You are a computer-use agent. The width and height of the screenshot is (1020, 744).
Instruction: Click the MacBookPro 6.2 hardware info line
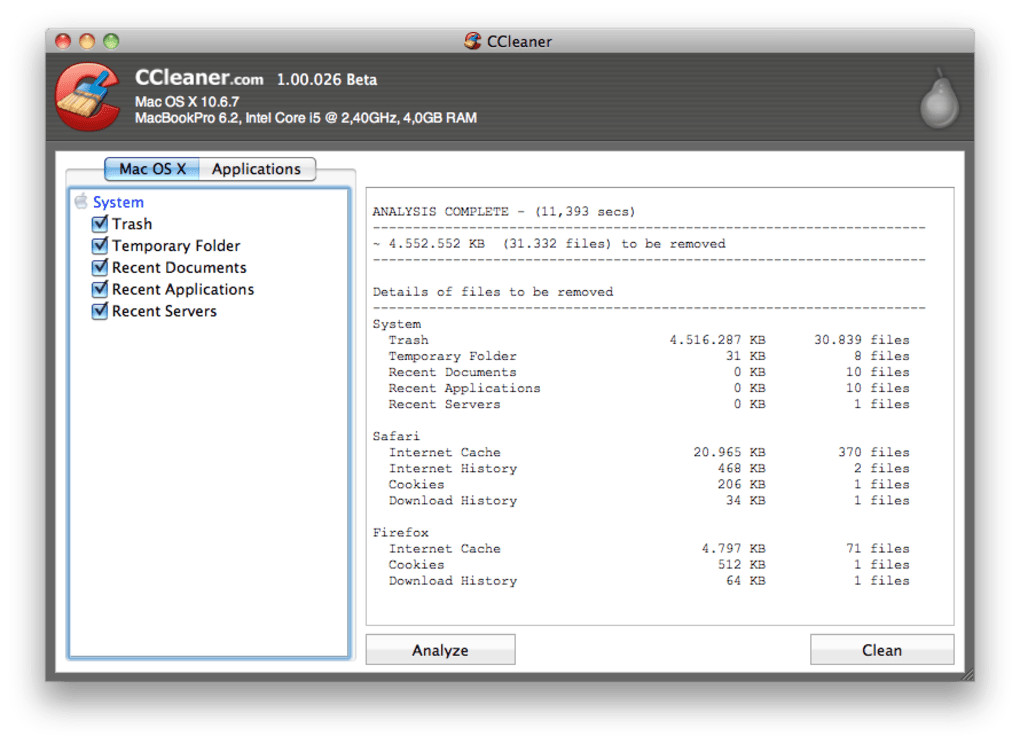[306, 118]
